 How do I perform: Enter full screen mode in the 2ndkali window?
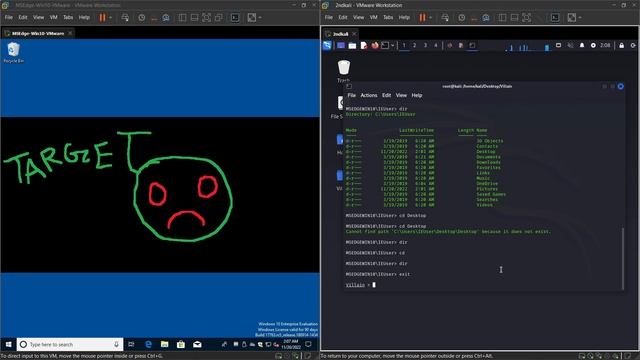(x=527, y=18)
